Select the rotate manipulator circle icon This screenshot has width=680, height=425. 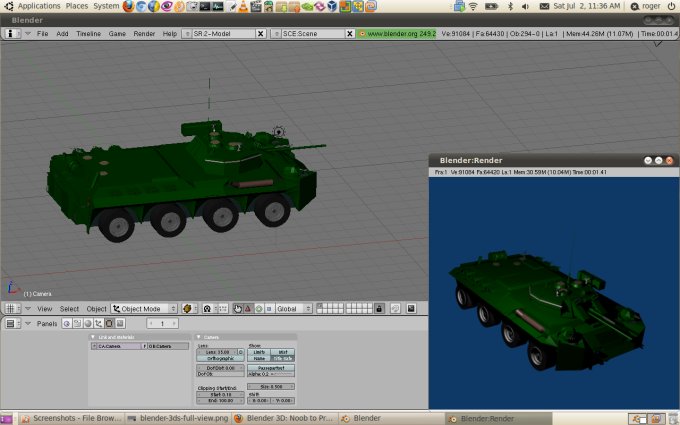[259, 309]
